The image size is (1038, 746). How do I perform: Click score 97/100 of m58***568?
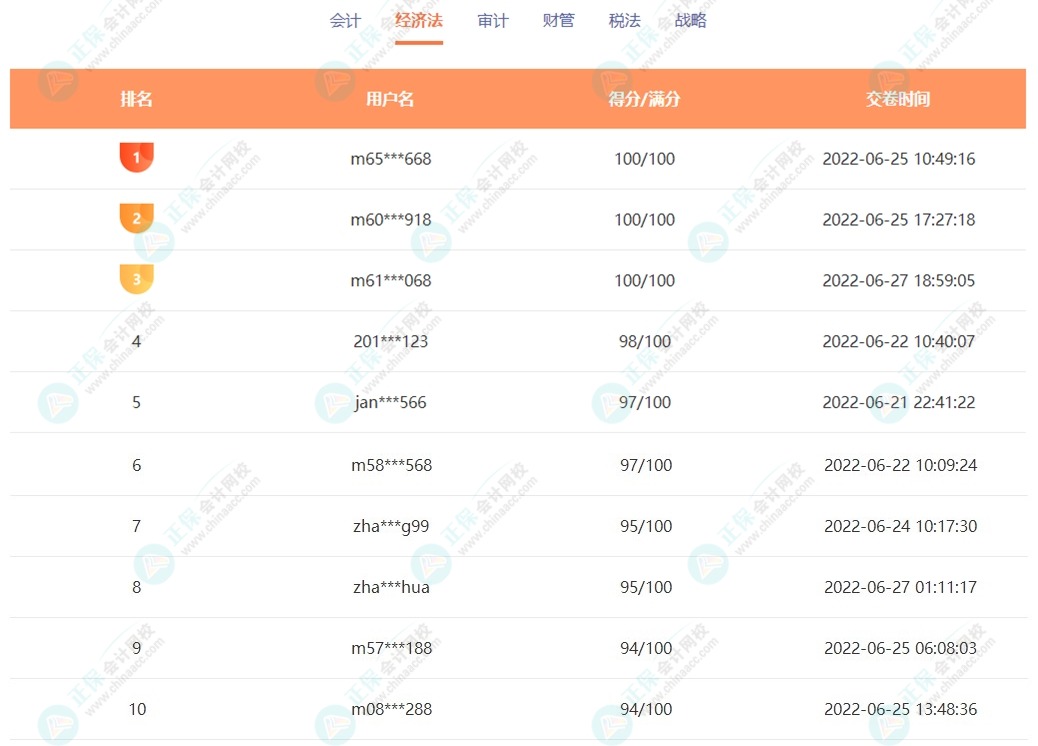point(646,465)
